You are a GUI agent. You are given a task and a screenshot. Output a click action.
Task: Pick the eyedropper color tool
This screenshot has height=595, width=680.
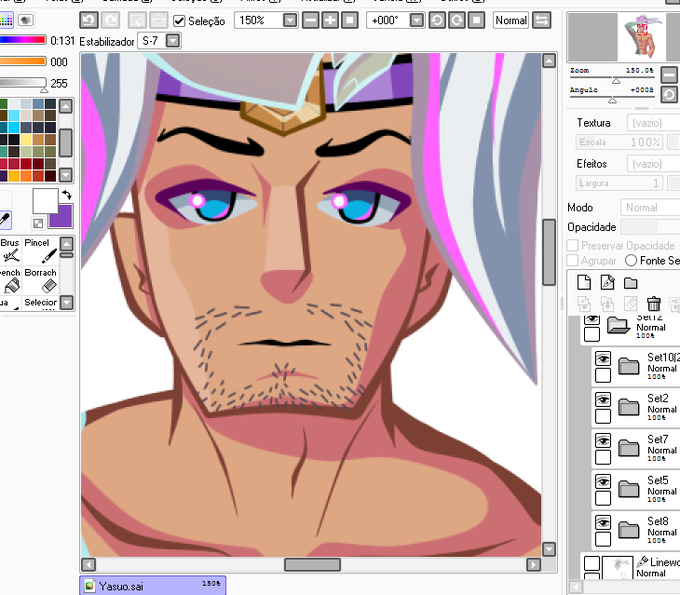pos(5,220)
